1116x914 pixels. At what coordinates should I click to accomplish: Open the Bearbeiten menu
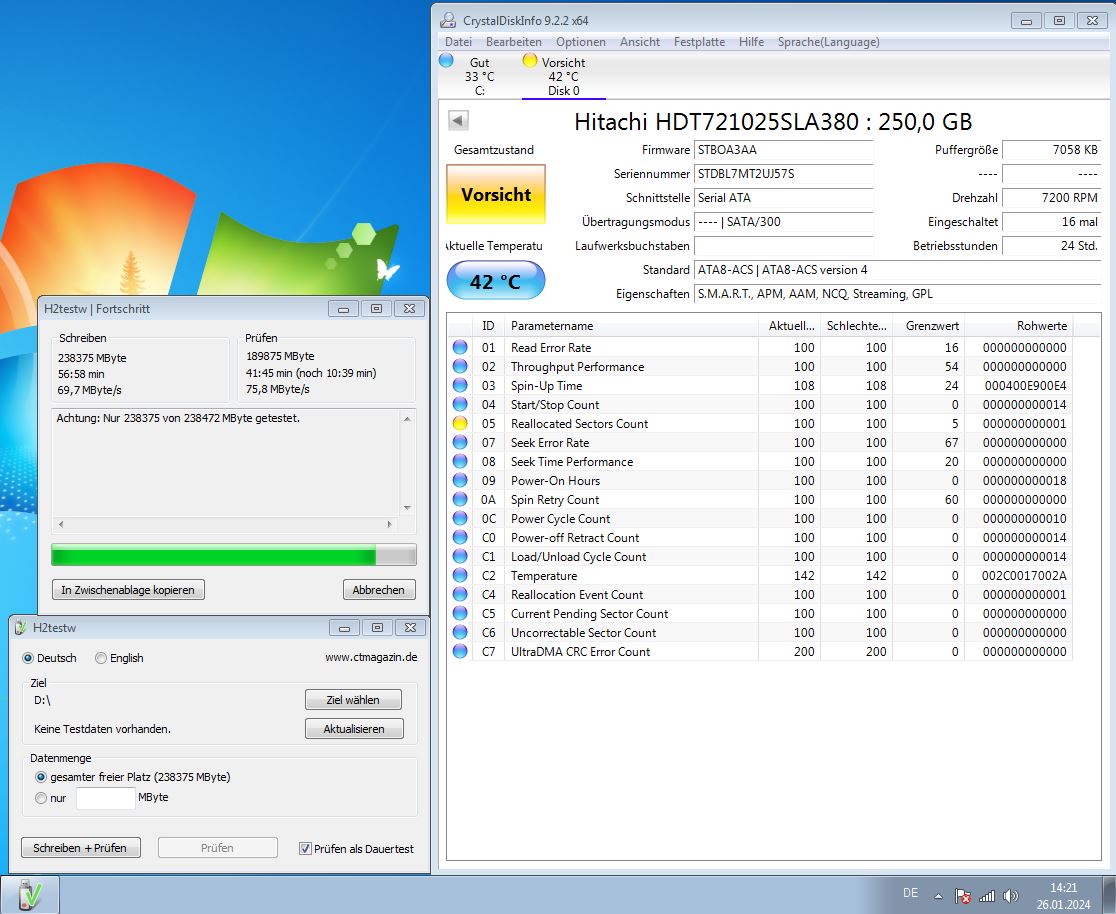pos(514,42)
